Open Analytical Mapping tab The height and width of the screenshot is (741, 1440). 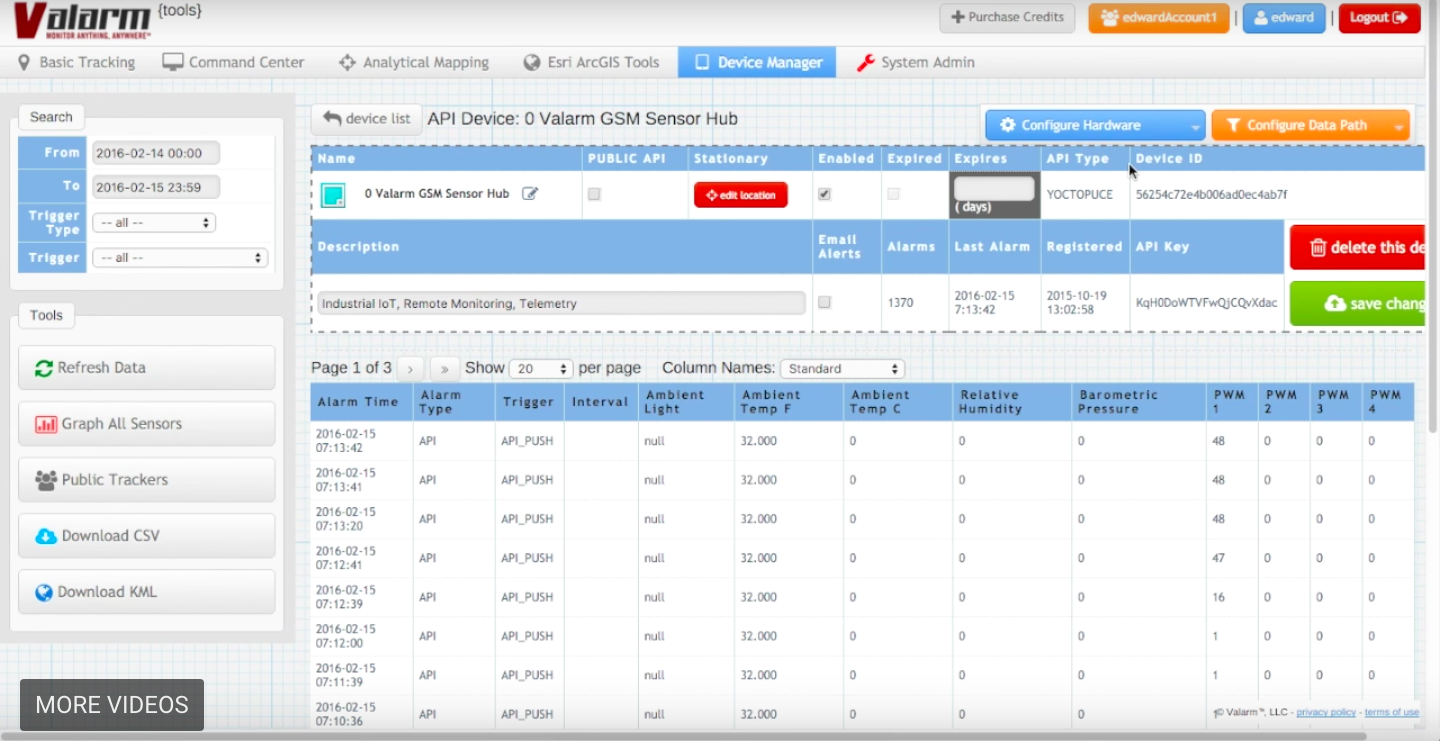pos(414,62)
